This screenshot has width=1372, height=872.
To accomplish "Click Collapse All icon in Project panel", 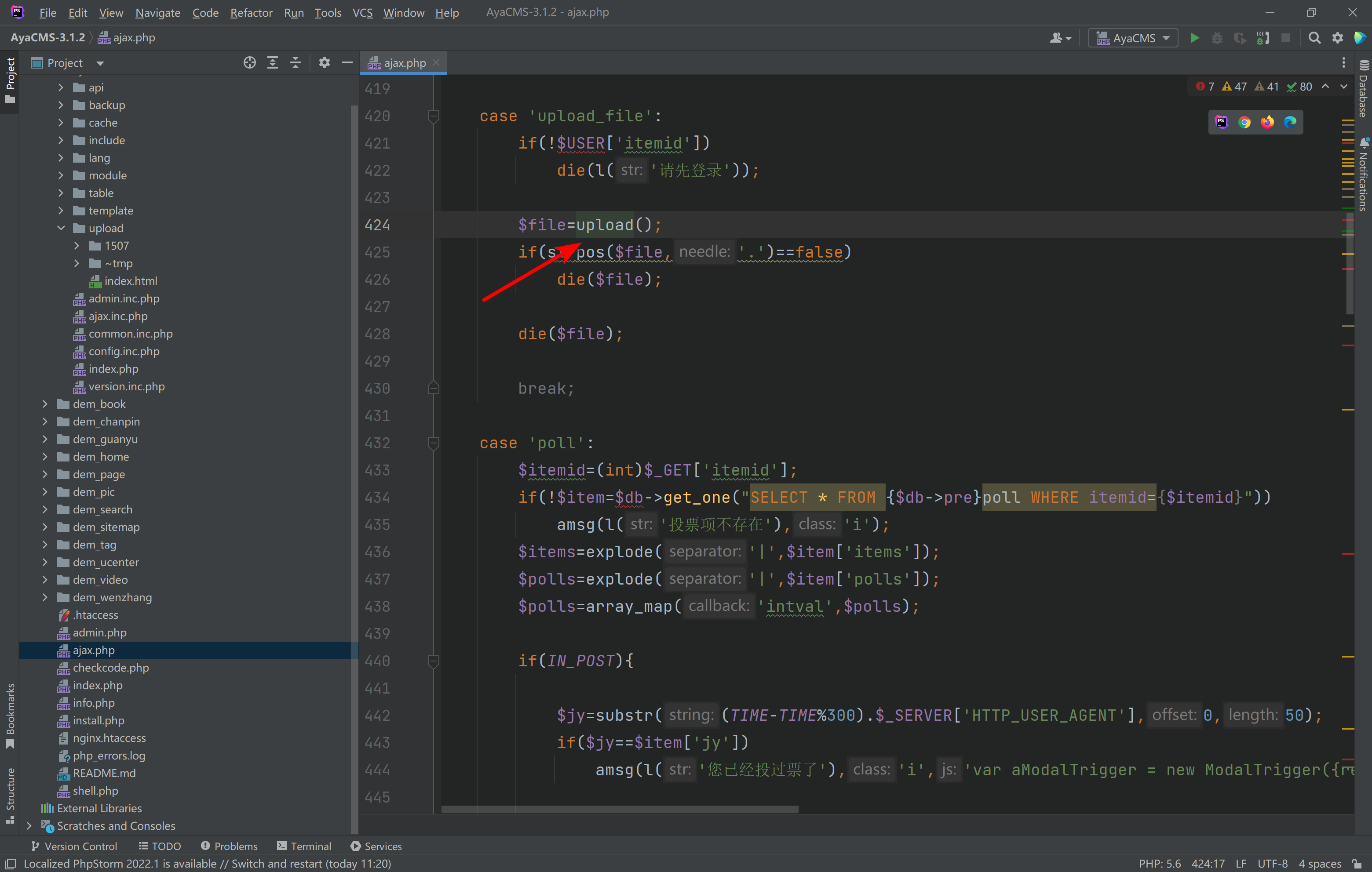I will pyautogui.click(x=295, y=63).
